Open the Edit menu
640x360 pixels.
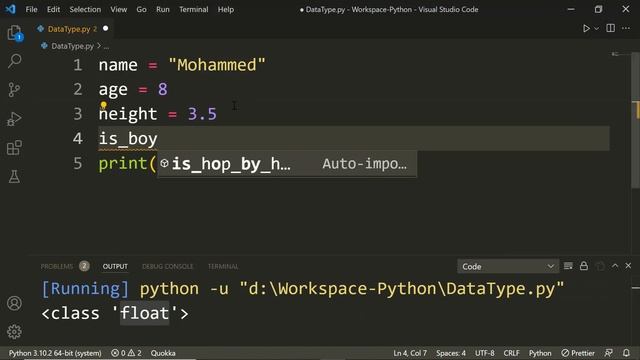click(x=53, y=9)
